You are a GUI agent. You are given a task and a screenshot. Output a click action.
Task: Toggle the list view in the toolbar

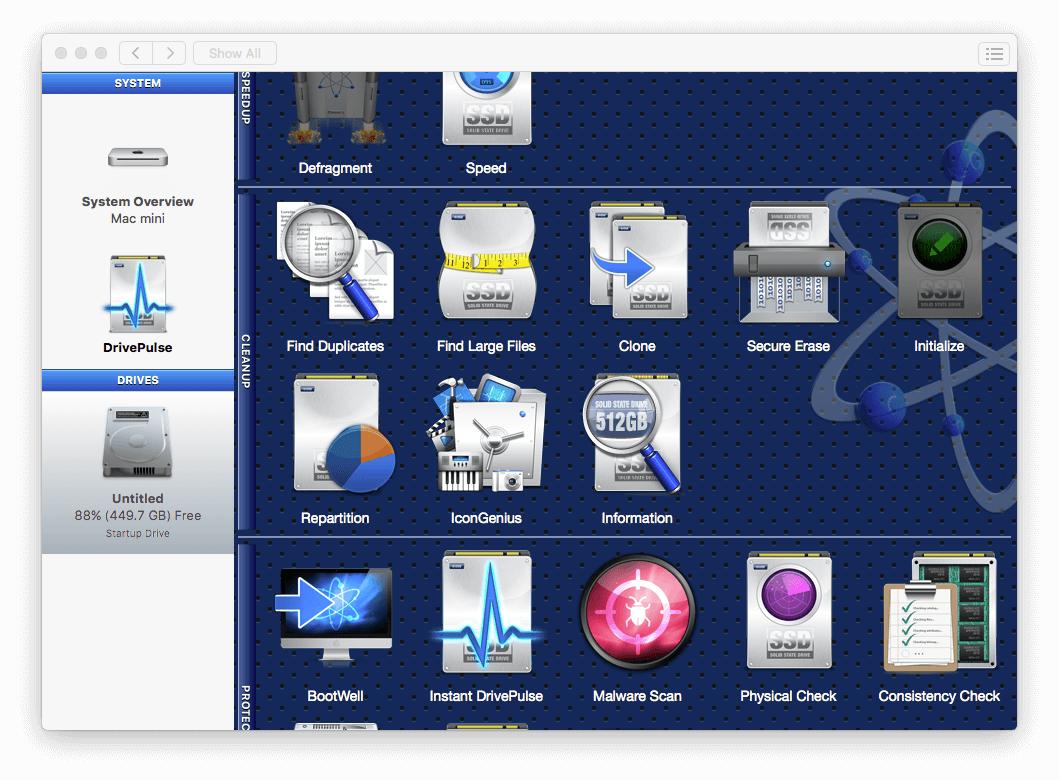coord(994,54)
